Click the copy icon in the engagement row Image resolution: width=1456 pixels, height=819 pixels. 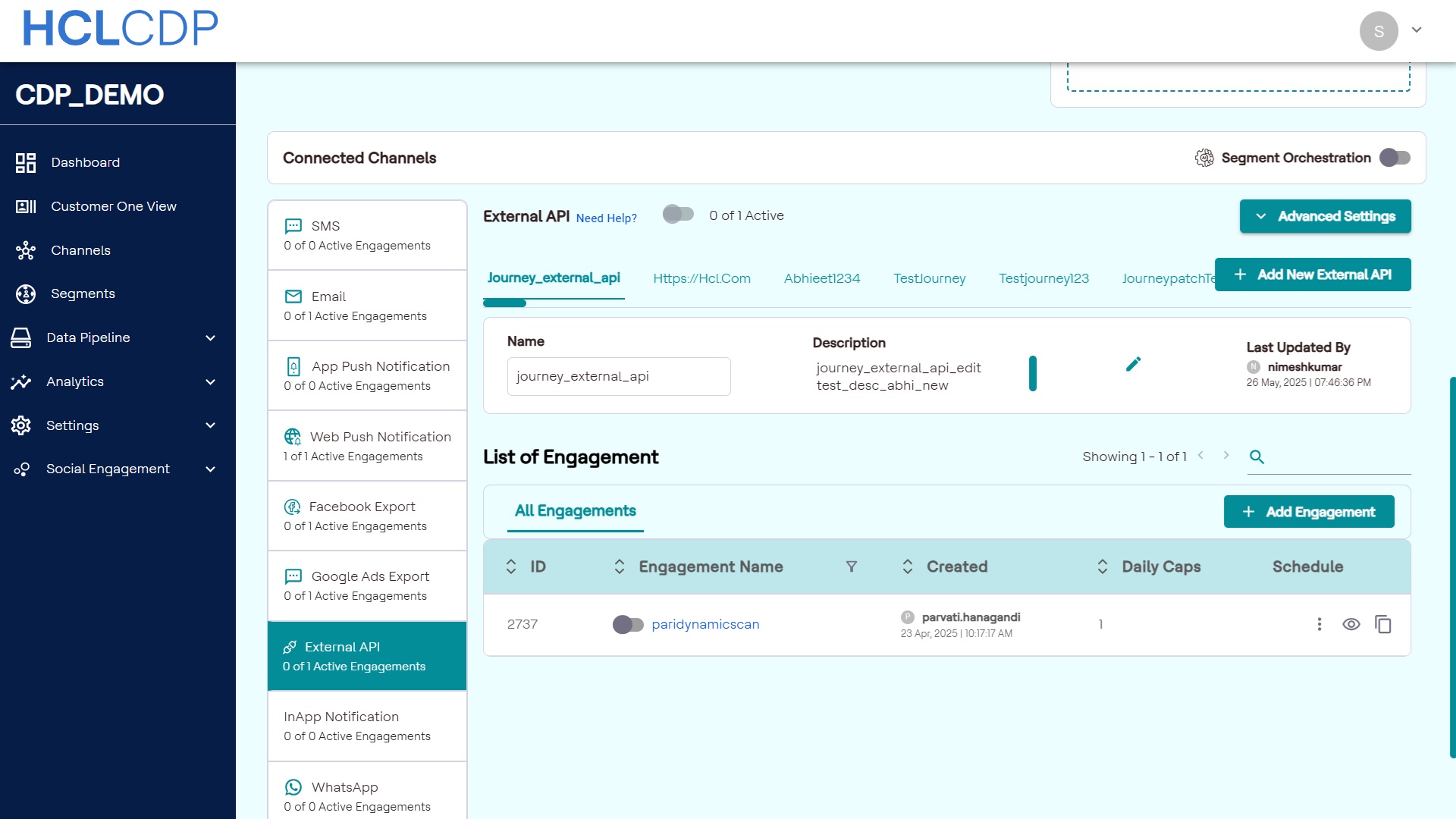[x=1383, y=624]
